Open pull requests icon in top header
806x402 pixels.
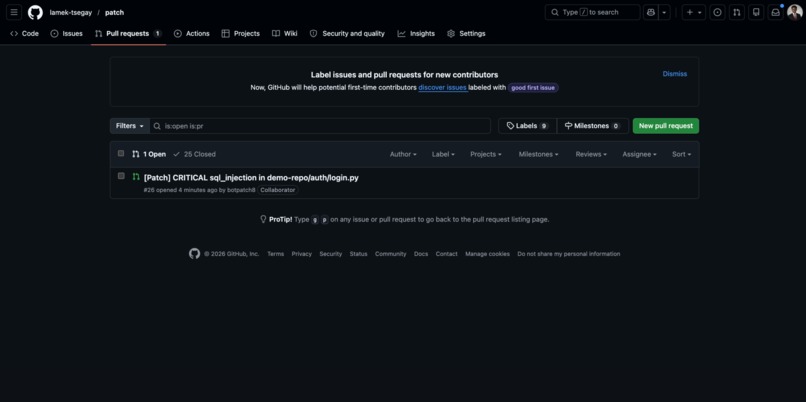click(737, 12)
